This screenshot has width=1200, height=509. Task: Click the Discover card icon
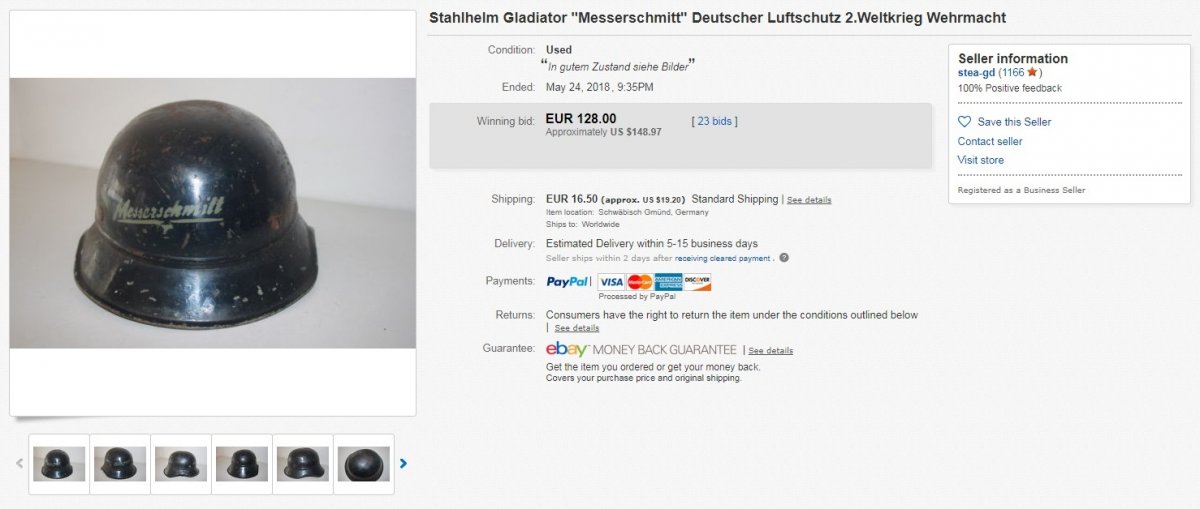pyautogui.click(x=698, y=282)
